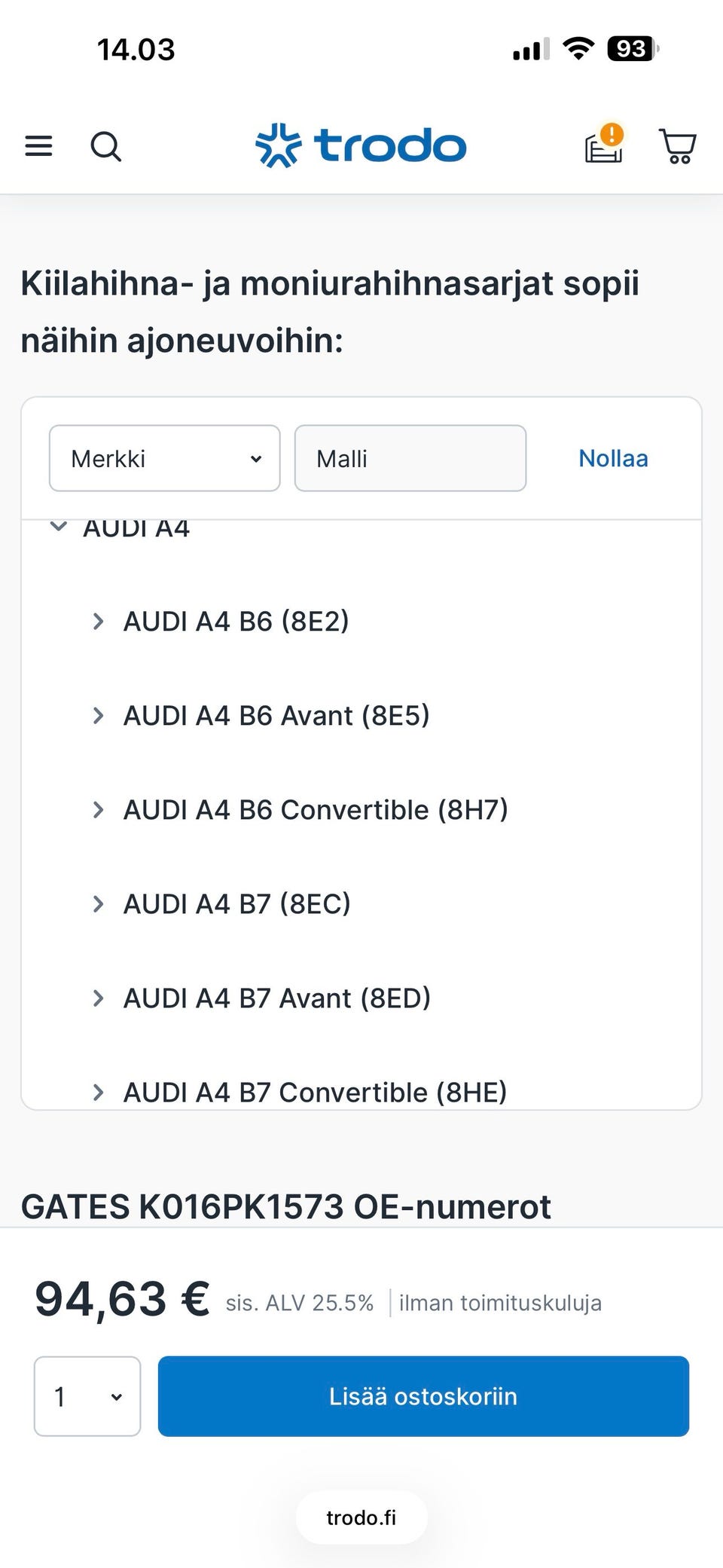The width and height of the screenshot is (723, 1568).
Task: Open the quantity selector dropdown
Action: 87,1396
